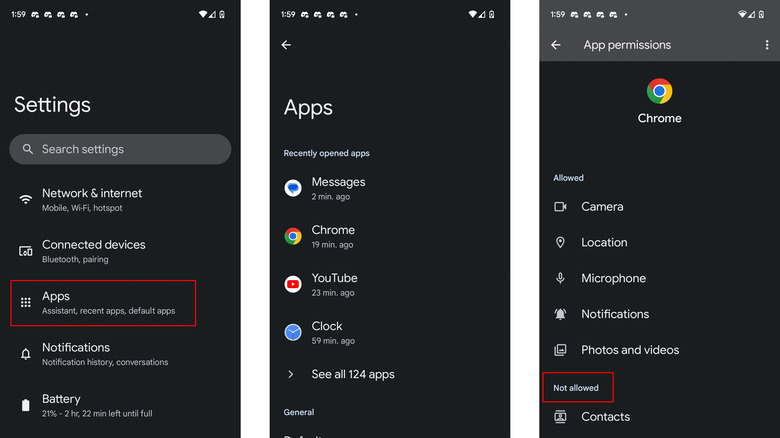Click the Recently opened apps heading
This screenshot has height=438, width=780.
point(326,153)
